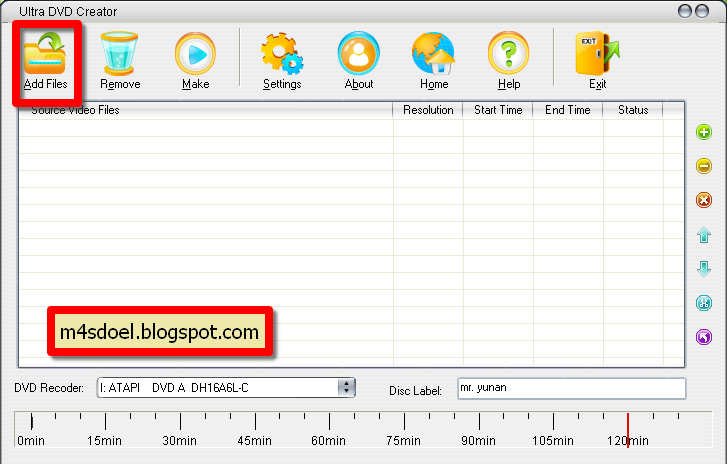
Task: Click the 105min label on the ruler
Action: [553, 440]
